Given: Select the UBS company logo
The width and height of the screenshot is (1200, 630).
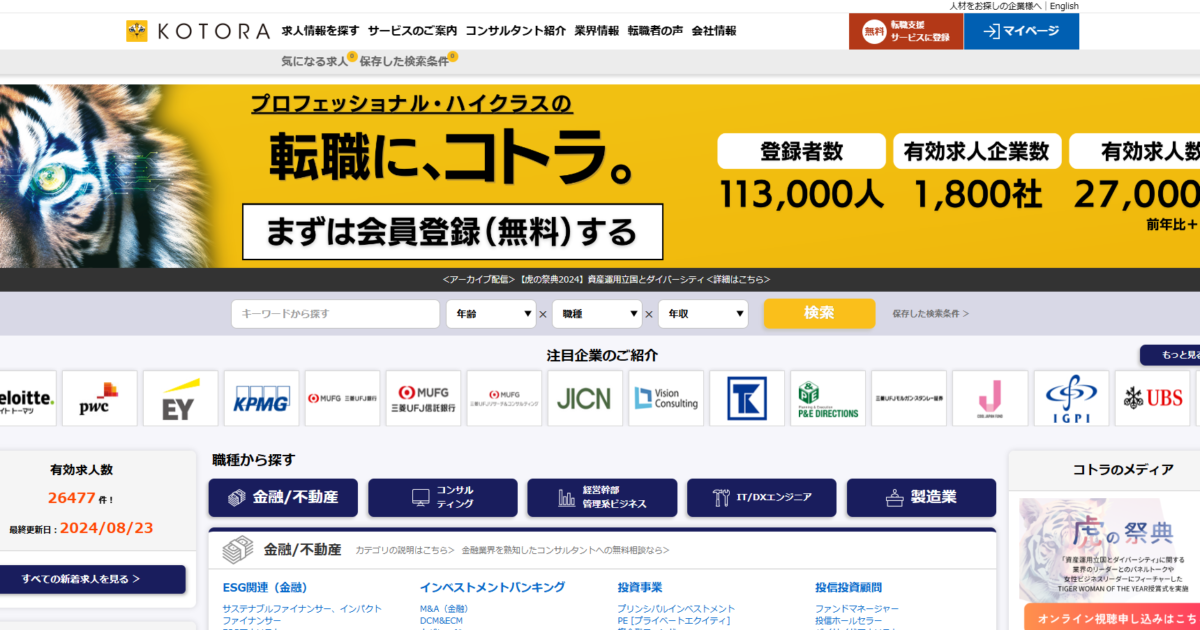Looking at the screenshot, I should 1152,398.
